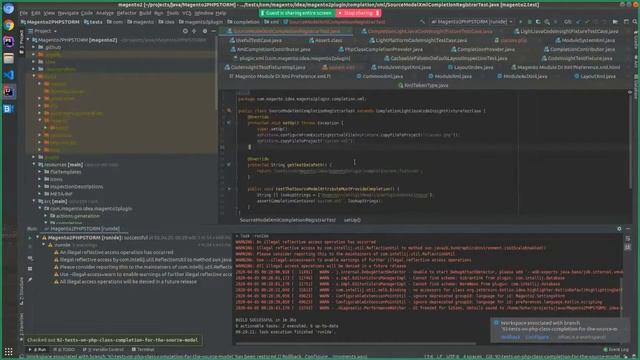Expand the META-INF folder

tap(40, 194)
